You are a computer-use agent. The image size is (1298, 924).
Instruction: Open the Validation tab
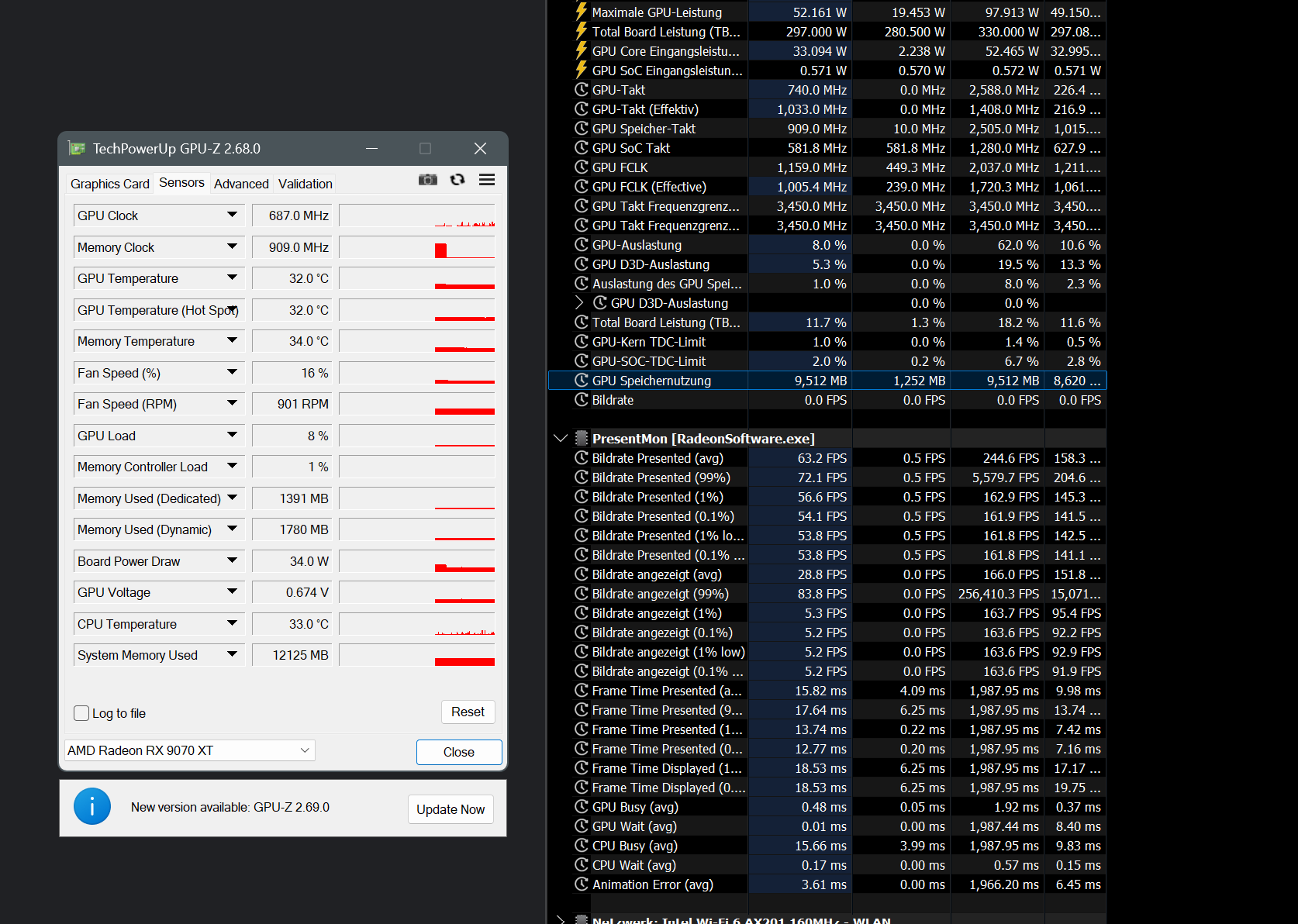(x=306, y=184)
